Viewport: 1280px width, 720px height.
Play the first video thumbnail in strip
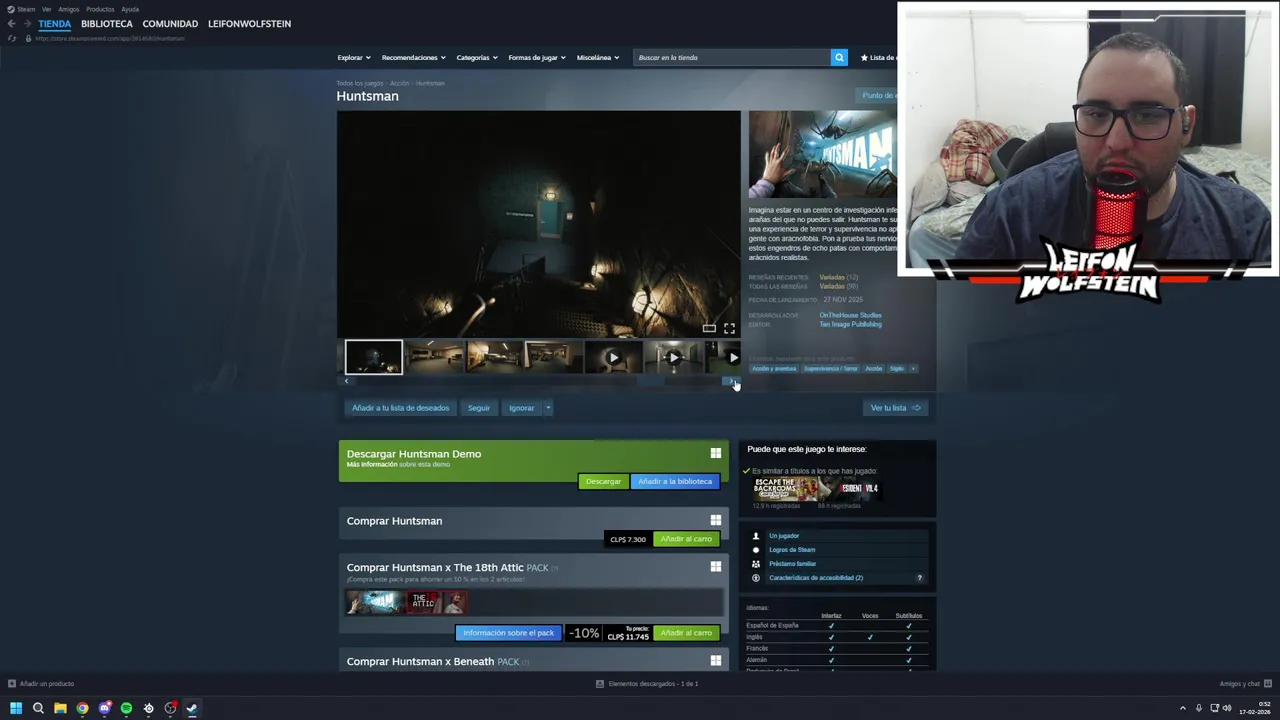613,357
